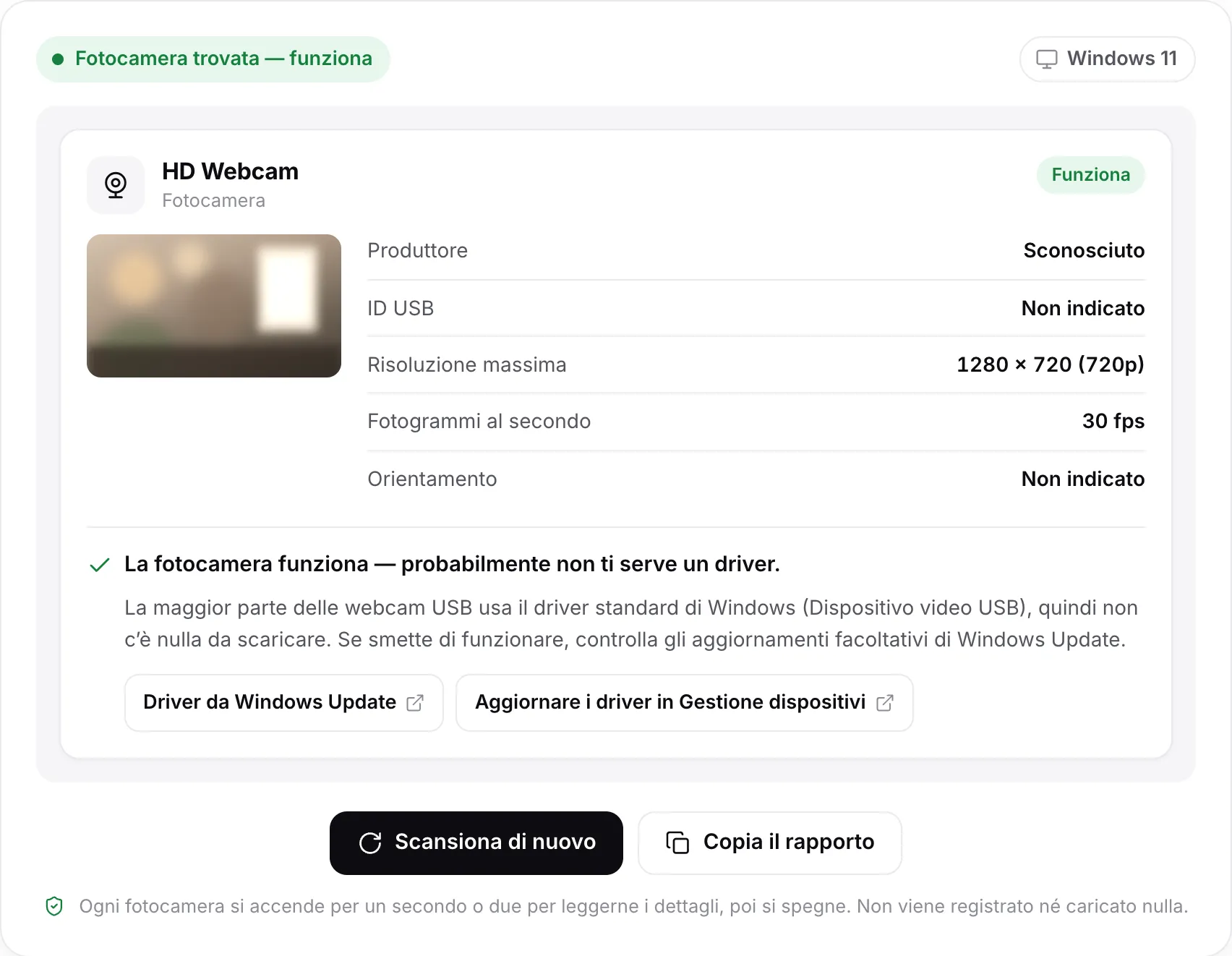Click the Orientamento label
Screen dimensions: 1232x956
432,479
